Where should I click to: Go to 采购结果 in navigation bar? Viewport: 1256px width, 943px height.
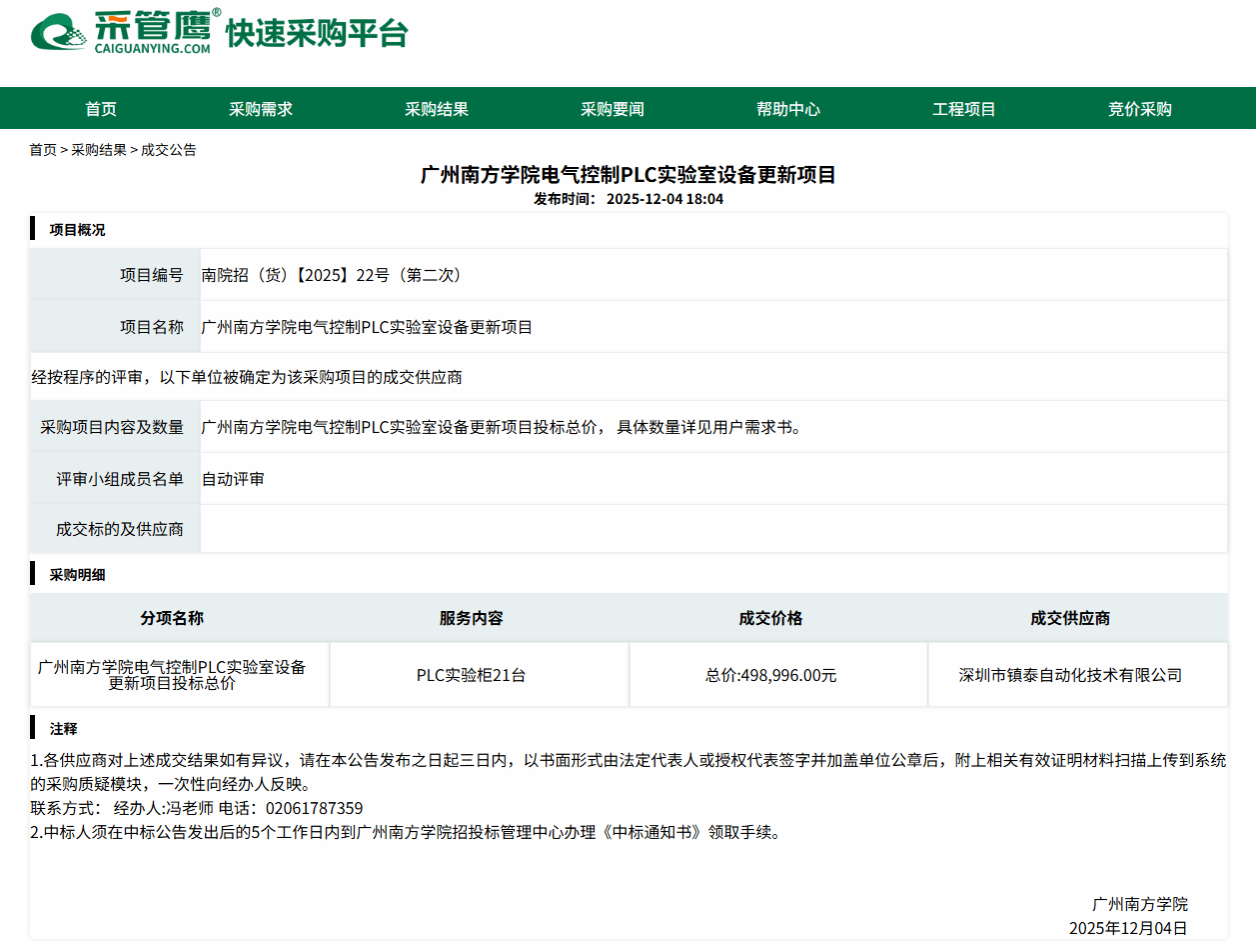(437, 109)
